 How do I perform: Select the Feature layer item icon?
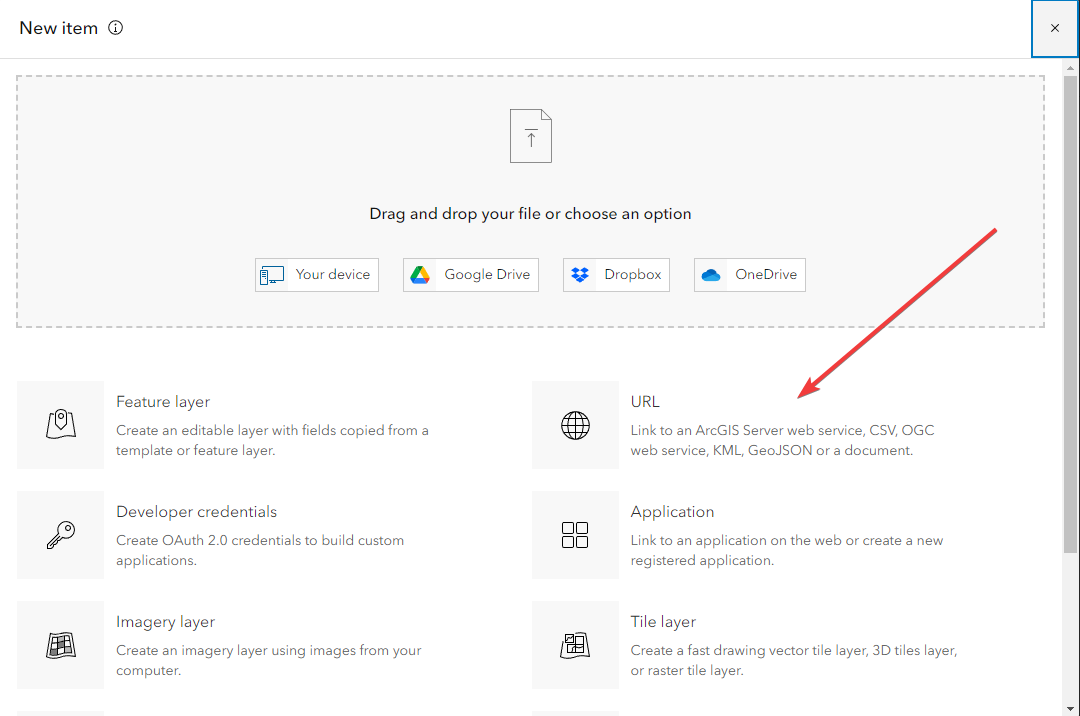pos(60,424)
